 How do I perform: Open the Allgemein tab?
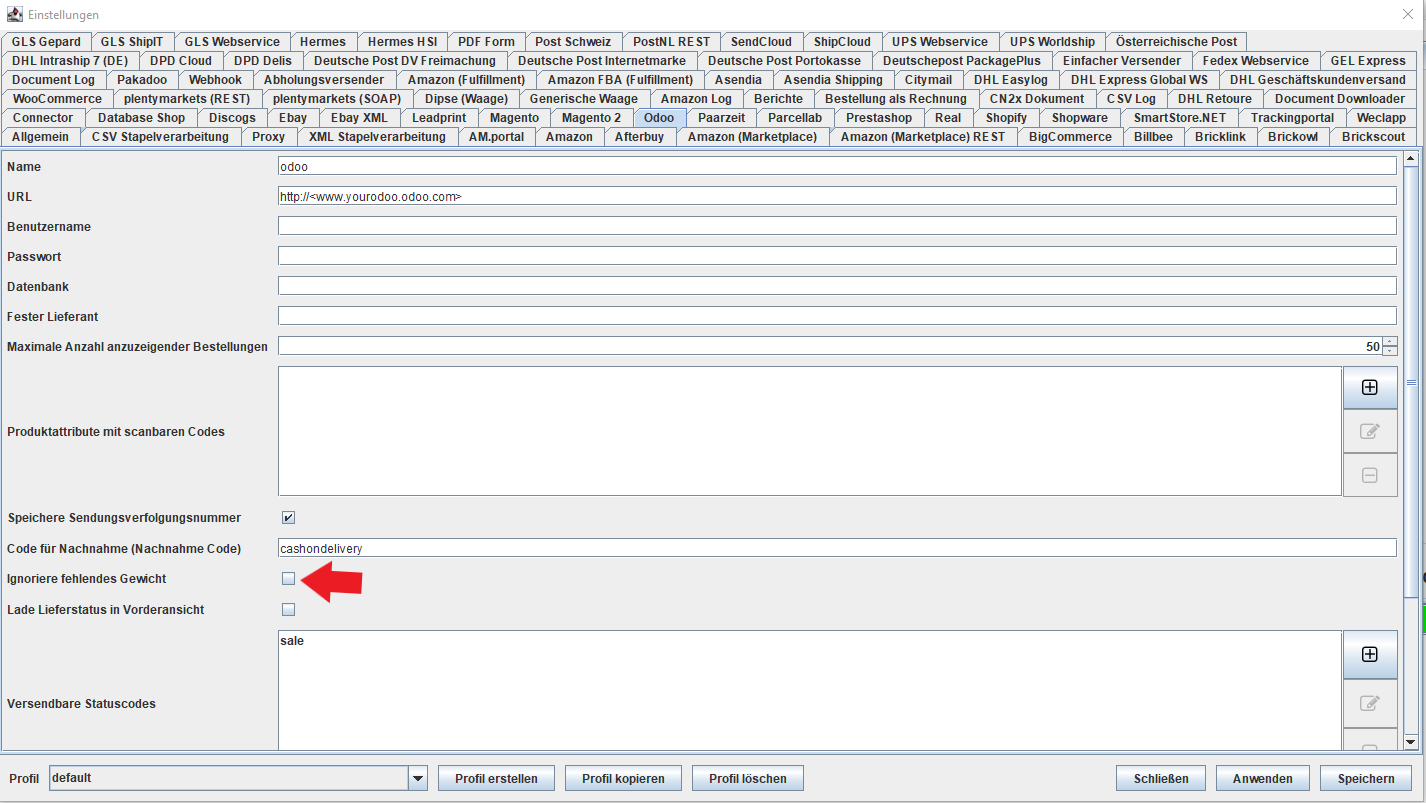pyautogui.click(x=41, y=137)
